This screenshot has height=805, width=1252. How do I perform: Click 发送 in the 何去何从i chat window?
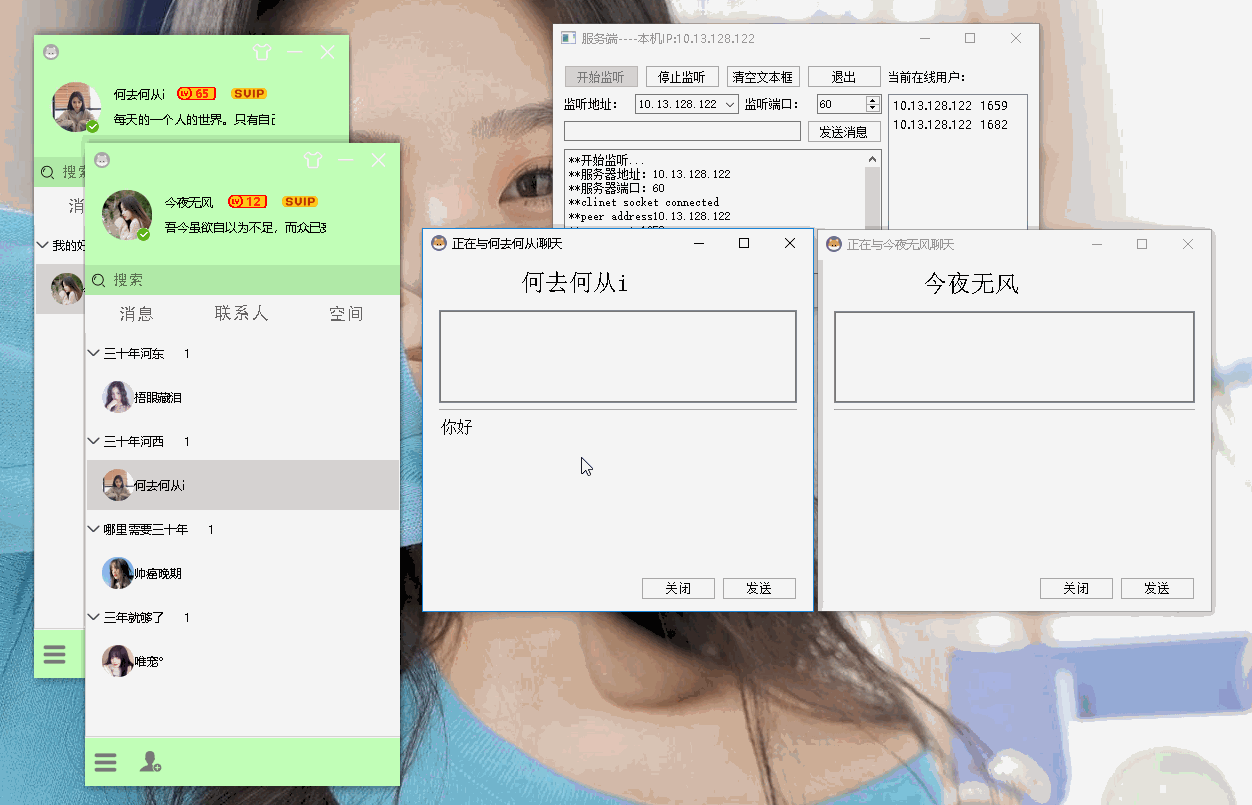(759, 588)
